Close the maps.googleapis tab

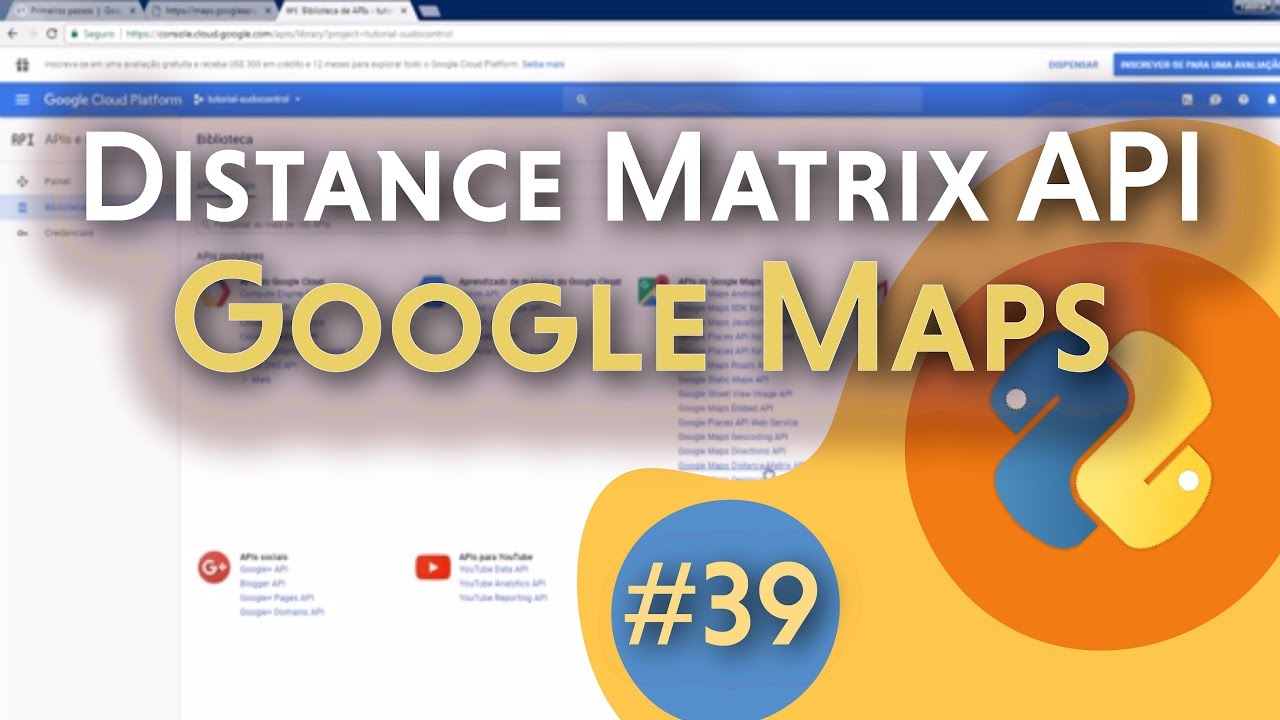click(267, 10)
